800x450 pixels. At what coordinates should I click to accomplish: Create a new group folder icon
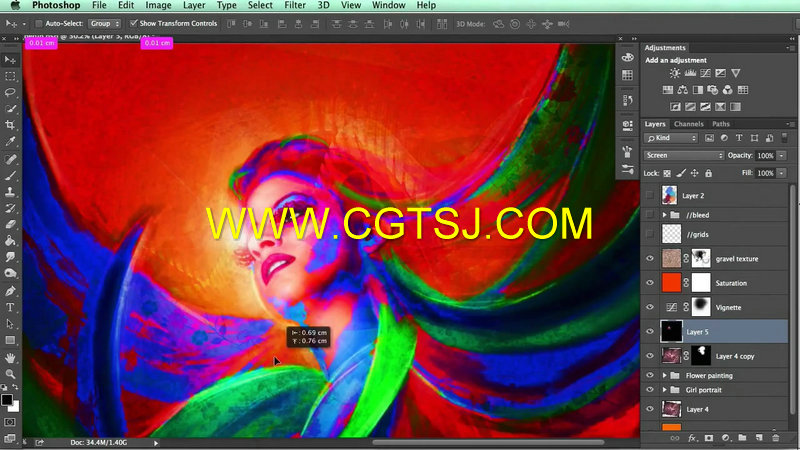coord(742,438)
